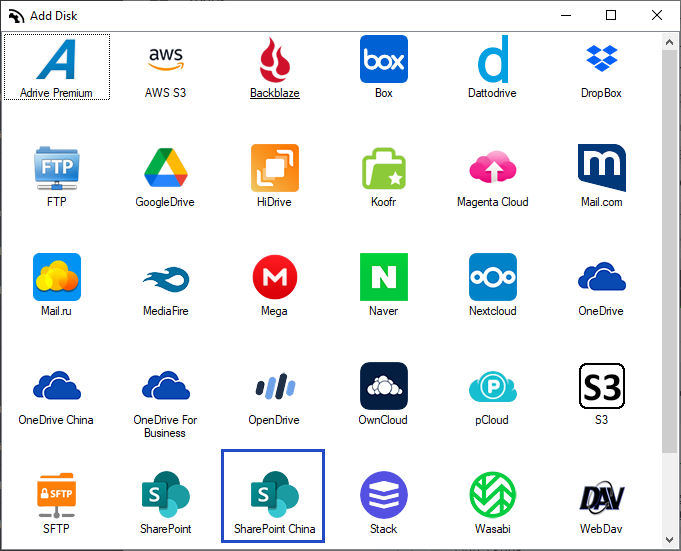
Task: Select the GoogleDrive triangle icon
Action: [166, 168]
